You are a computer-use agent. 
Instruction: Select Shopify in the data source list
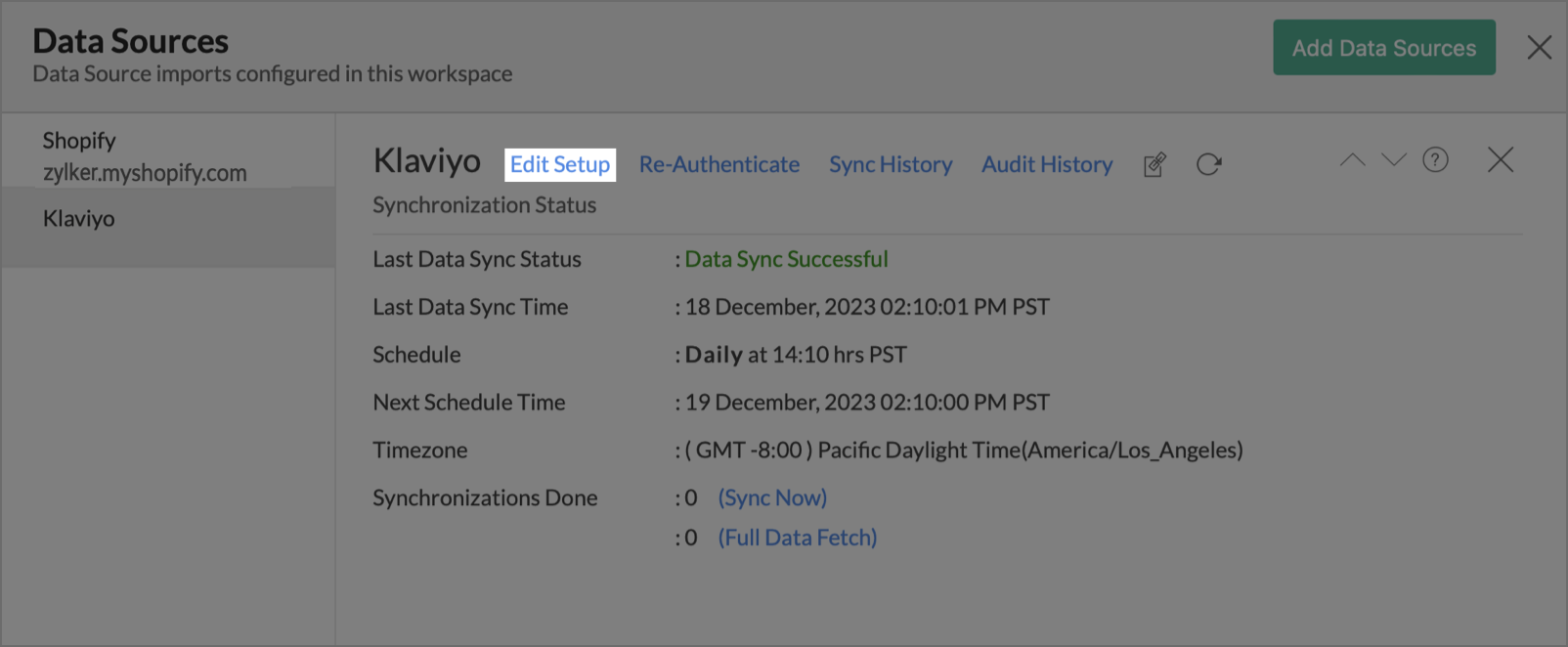click(79, 141)
